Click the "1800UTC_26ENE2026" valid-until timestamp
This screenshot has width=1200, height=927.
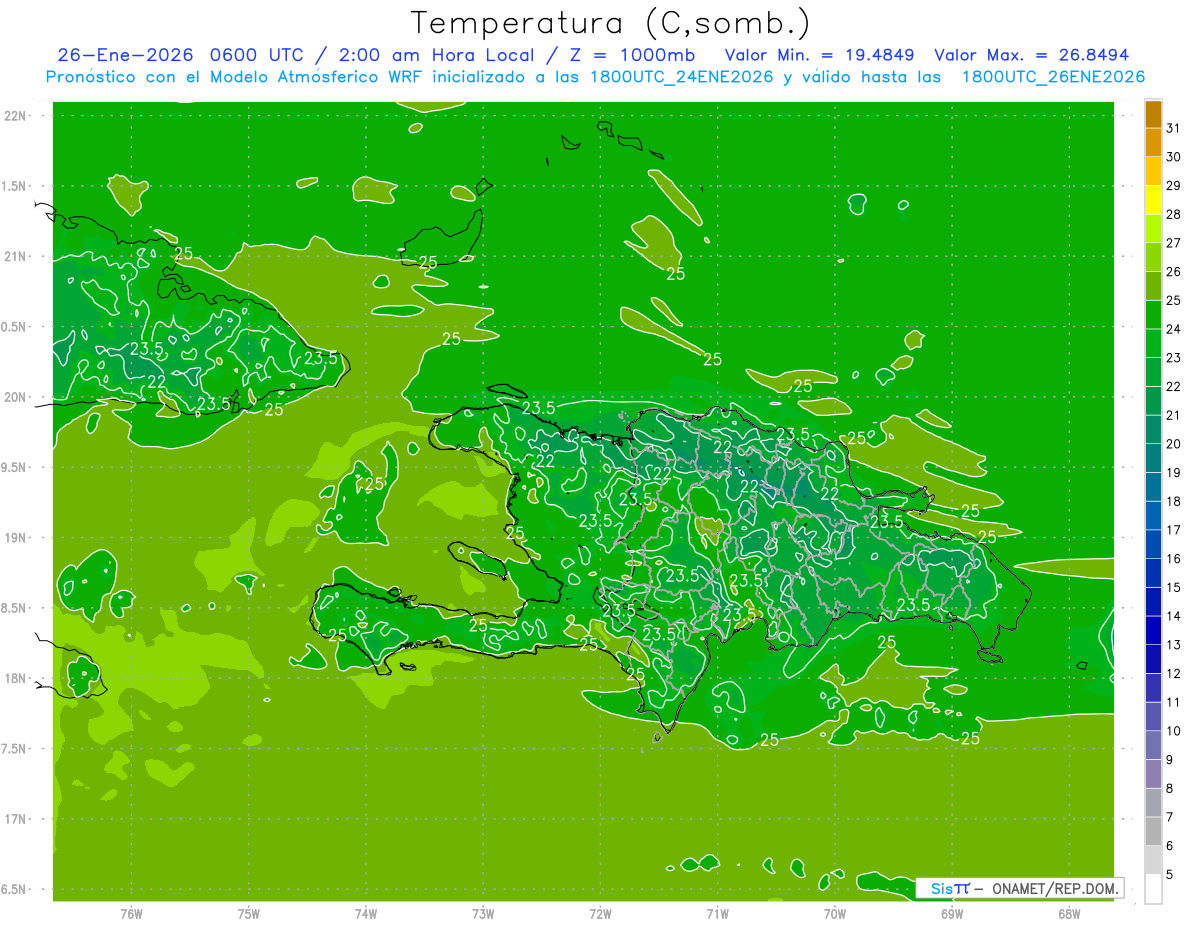coord(1053,77)
